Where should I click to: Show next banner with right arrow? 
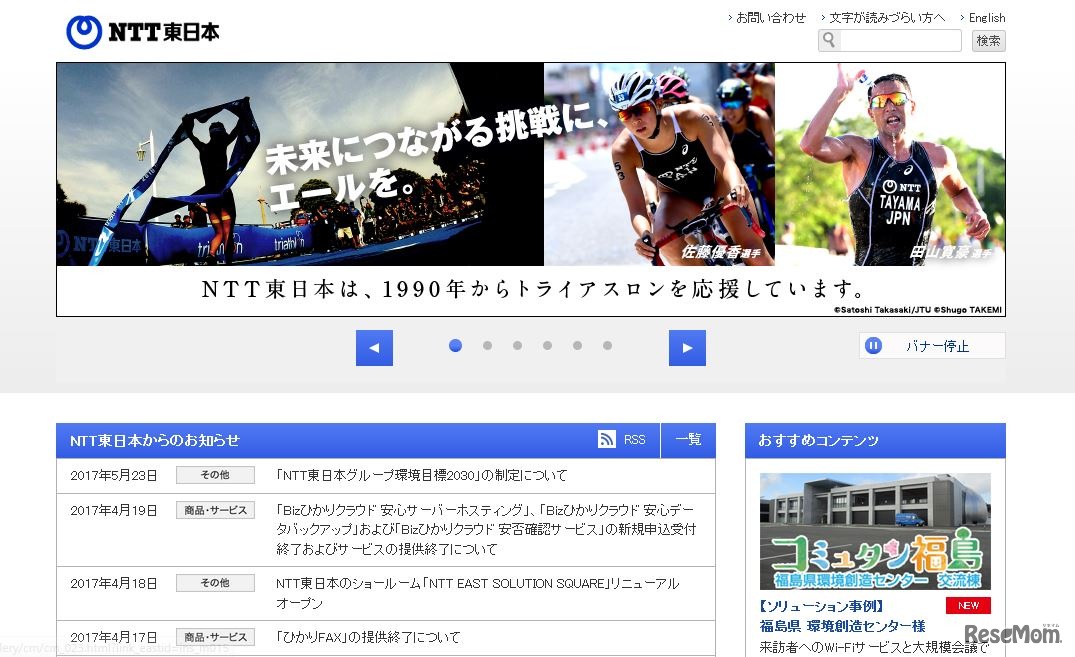[687, 348]
